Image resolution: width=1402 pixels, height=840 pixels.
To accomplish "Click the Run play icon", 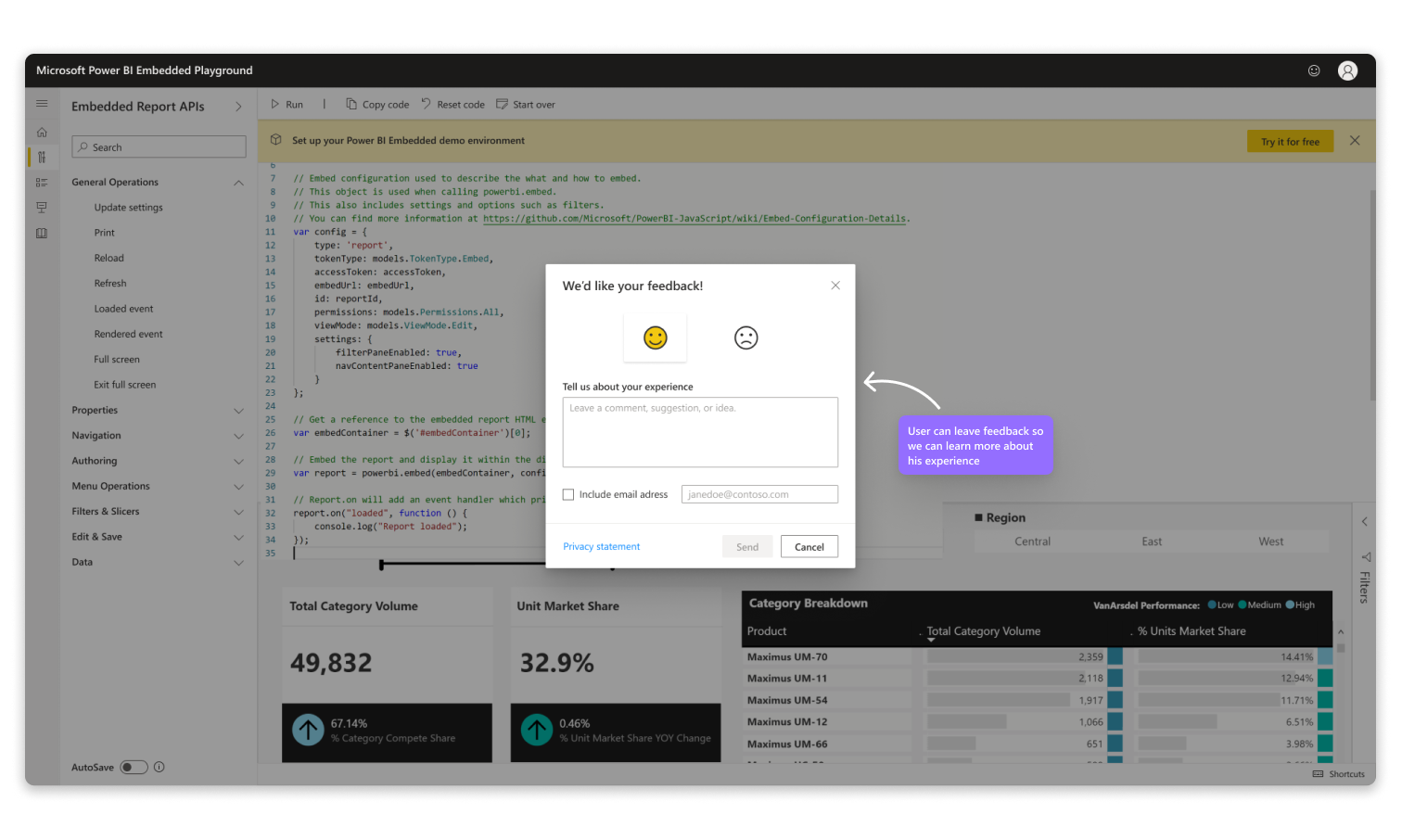I will tap(275, 104).
